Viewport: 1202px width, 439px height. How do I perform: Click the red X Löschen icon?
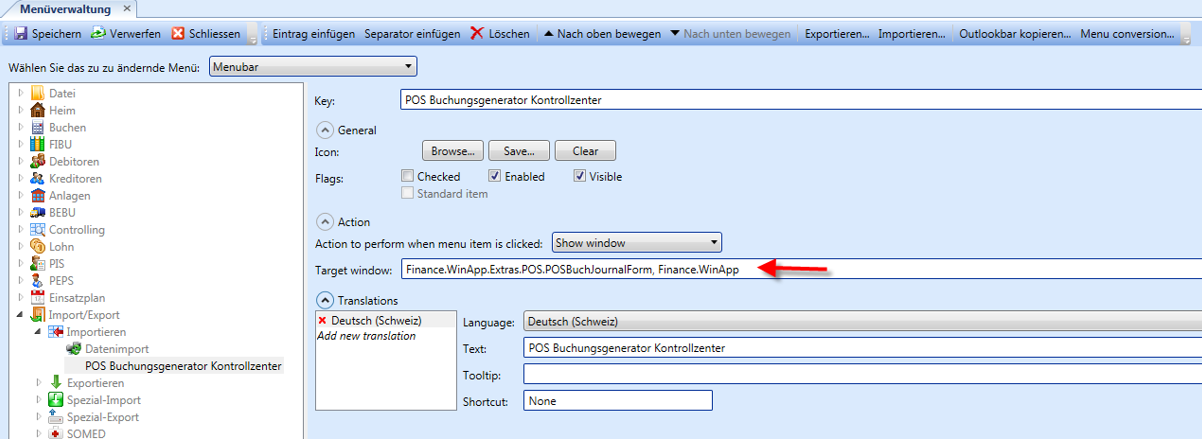pos(477,34)
